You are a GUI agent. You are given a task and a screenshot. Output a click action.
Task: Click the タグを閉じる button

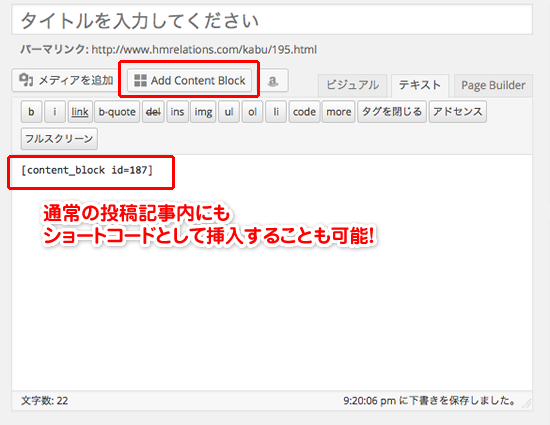[392, 112]
